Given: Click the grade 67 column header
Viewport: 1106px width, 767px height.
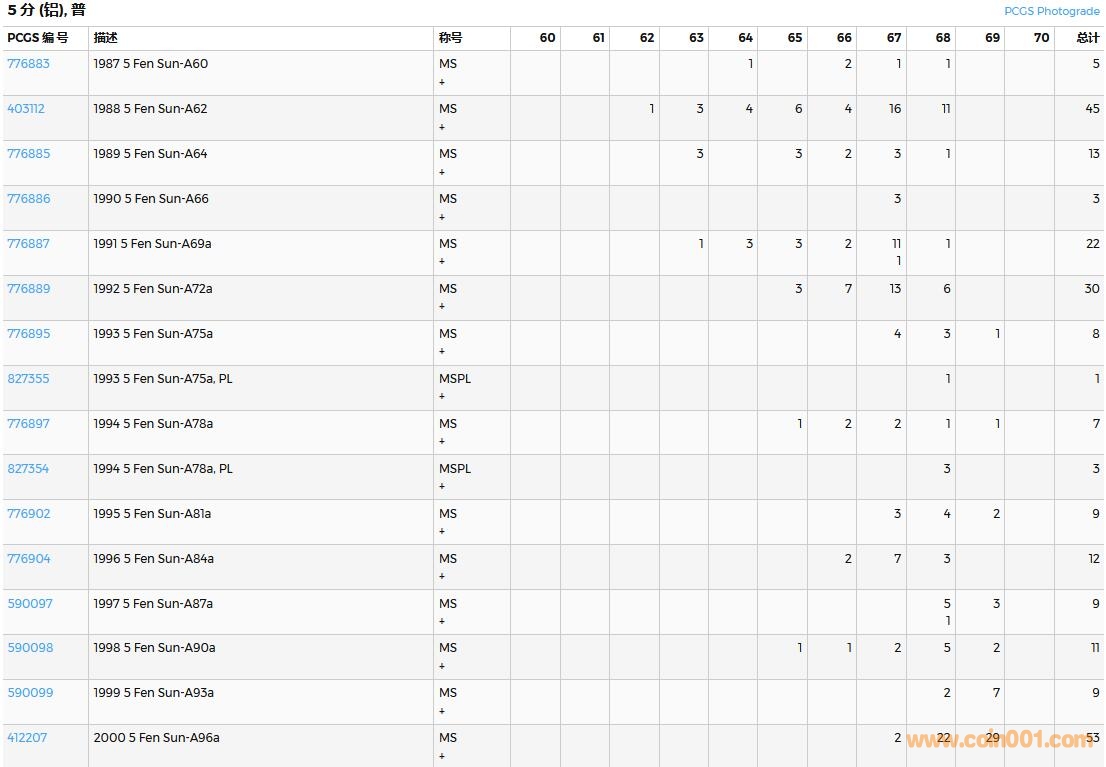Looking at the screenshot, I should click(x=893, y=38).
